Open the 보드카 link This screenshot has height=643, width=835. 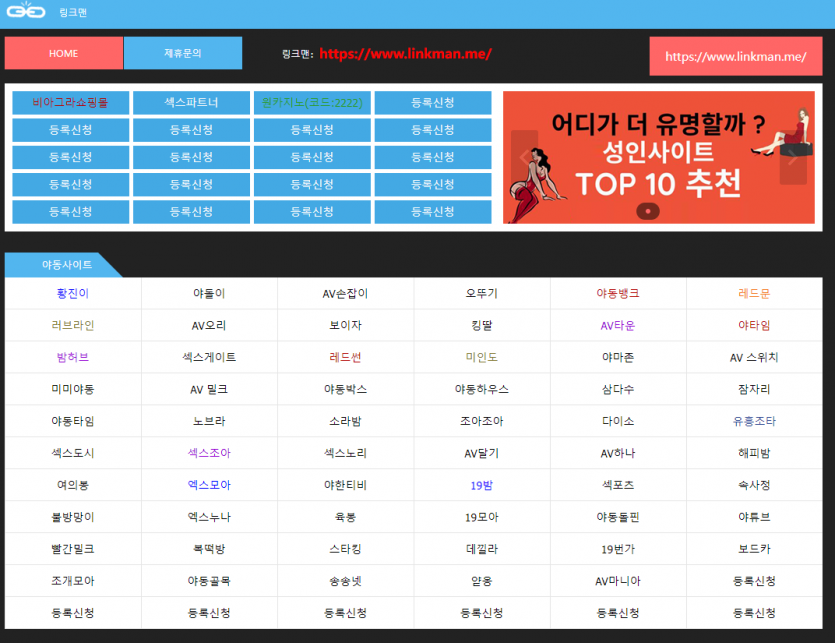754,549
